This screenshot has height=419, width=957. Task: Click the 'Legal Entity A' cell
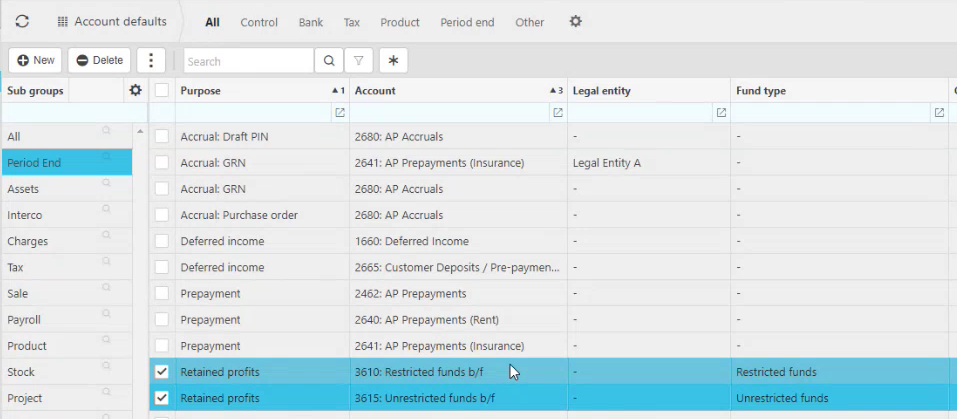click(649, 163)
